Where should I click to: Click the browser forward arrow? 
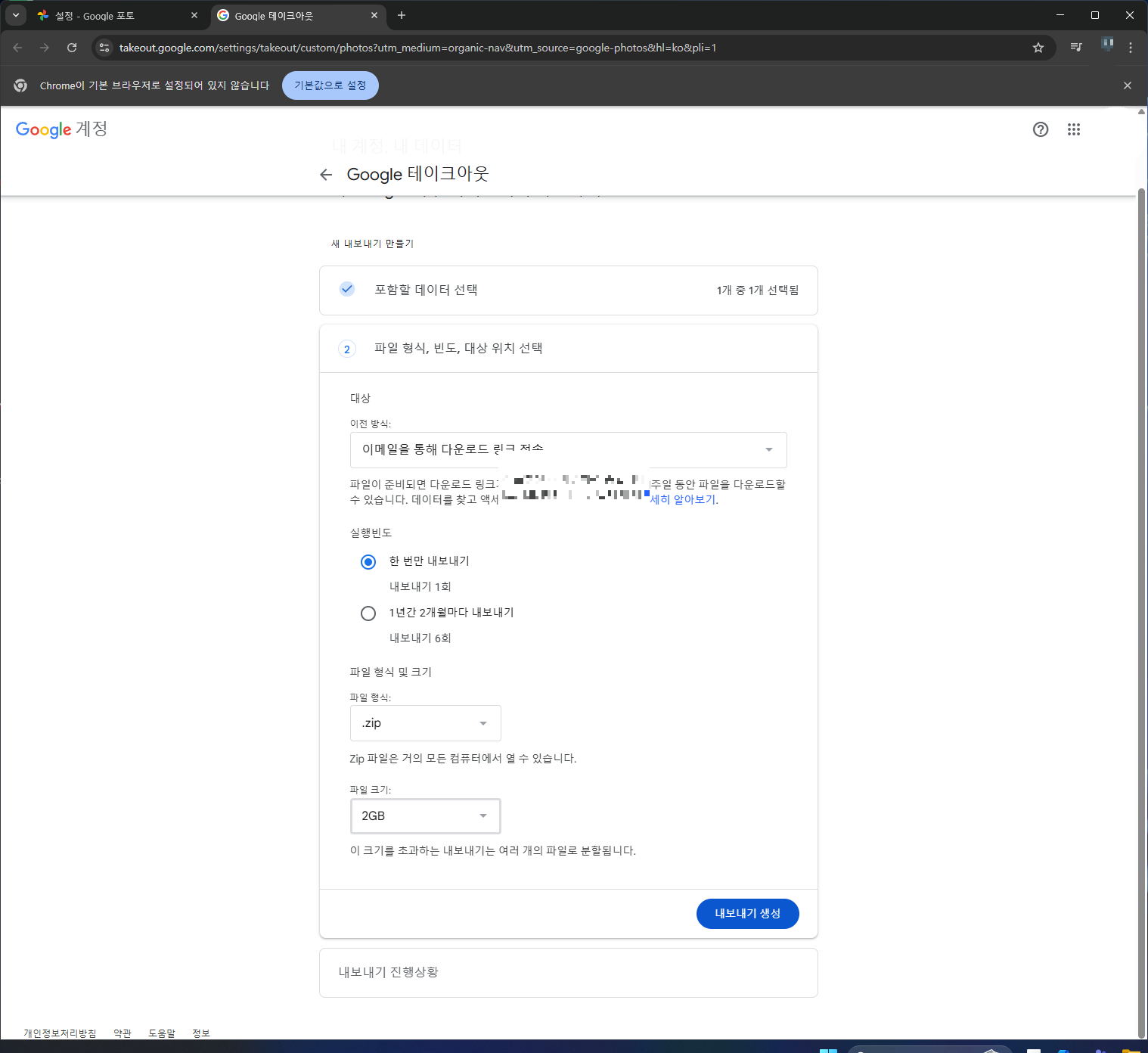pyautogui.click(x=45, y=48)
